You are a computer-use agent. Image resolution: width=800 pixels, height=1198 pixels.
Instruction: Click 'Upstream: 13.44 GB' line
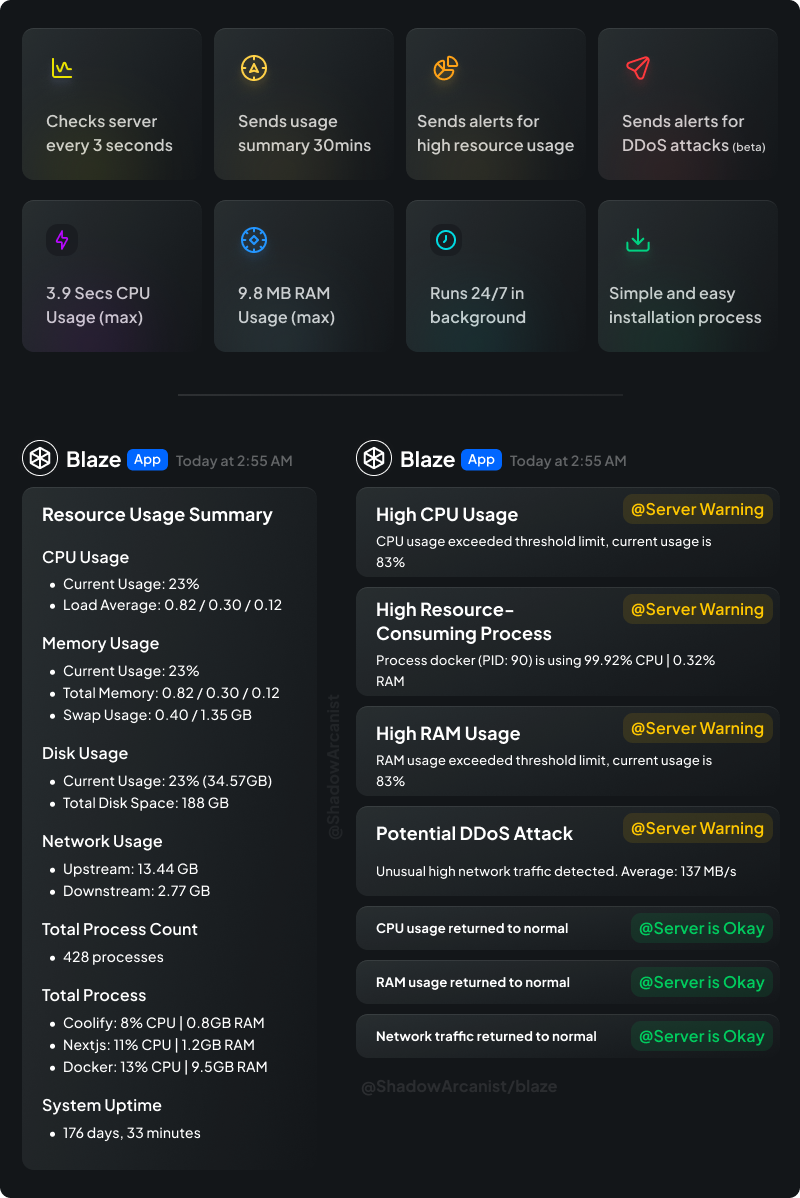coord(131,869)
